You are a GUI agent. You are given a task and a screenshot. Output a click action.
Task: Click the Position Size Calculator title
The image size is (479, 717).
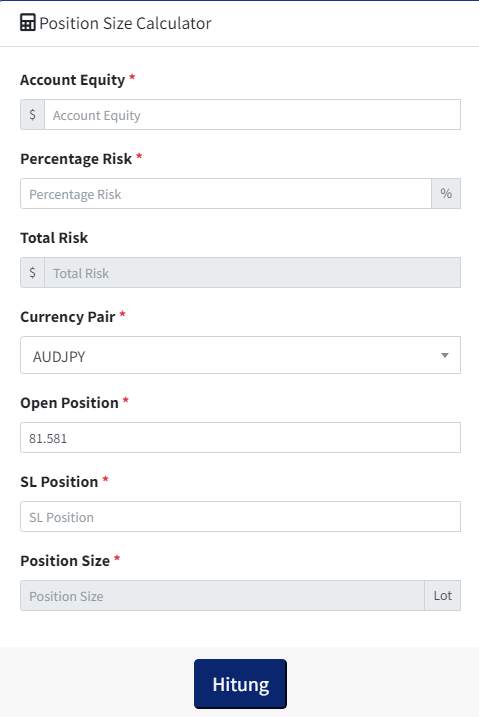tap(125, 23)
